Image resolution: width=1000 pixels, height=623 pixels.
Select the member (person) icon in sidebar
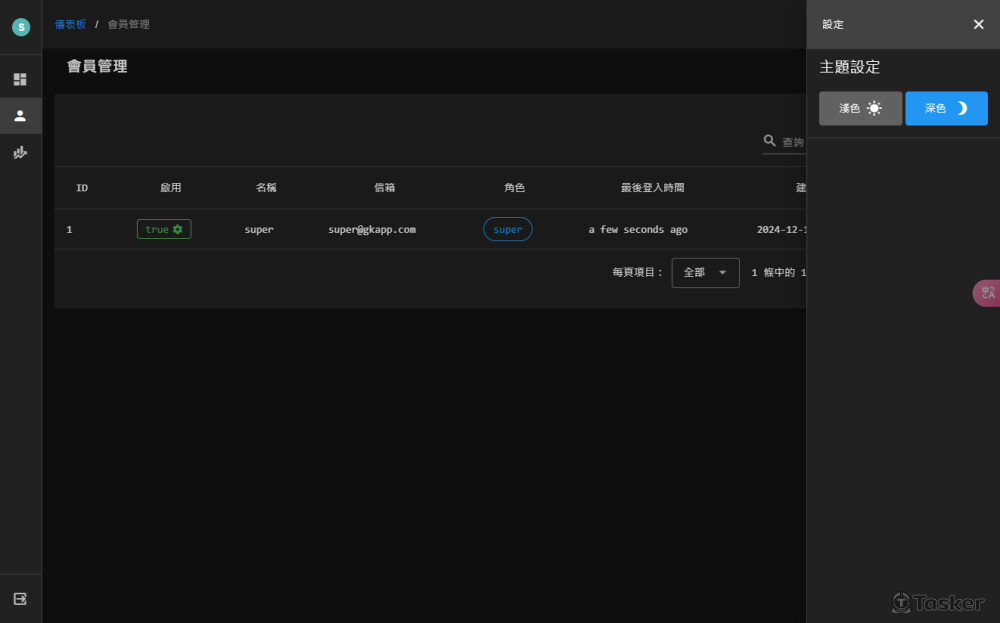[x=20, y=116]
